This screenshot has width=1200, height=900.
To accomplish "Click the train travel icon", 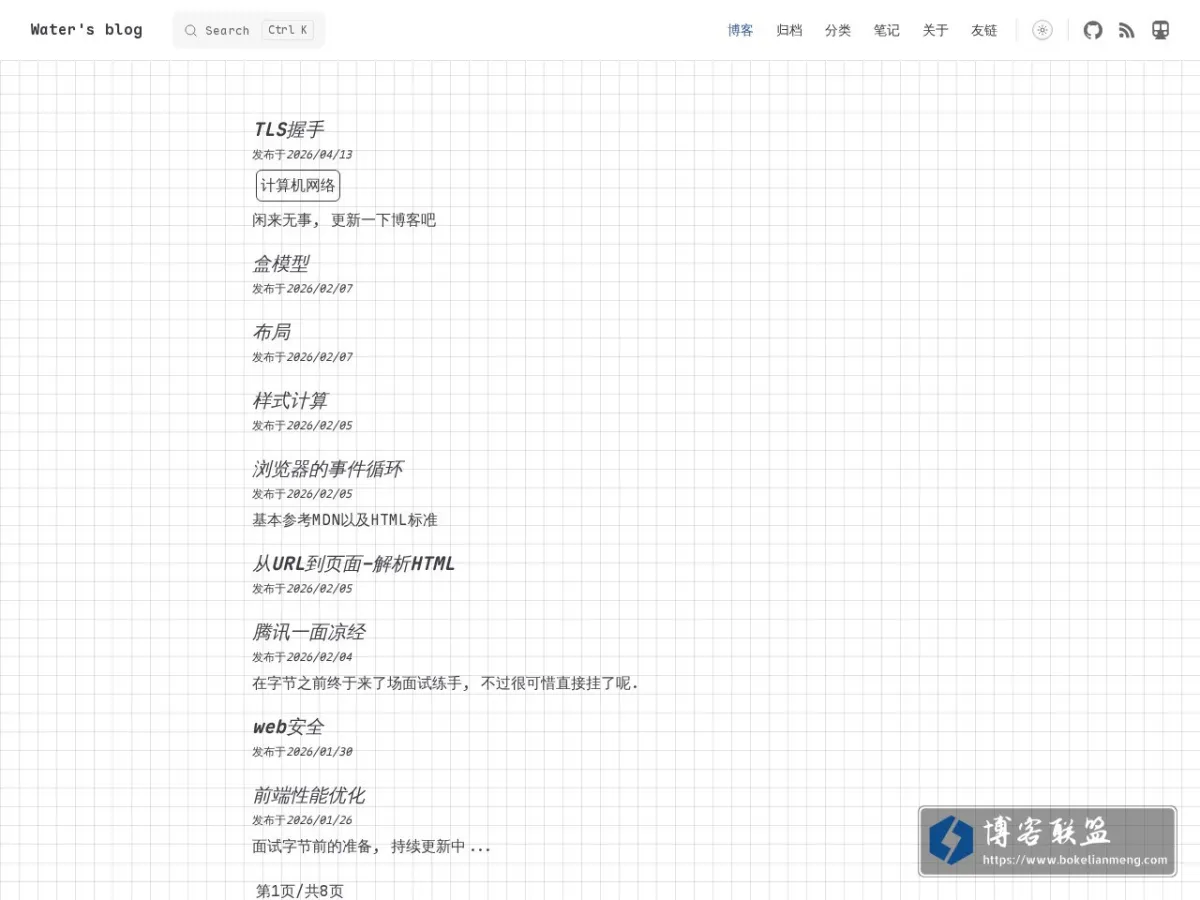I will pyautogui.click(x=1160, y=30).
